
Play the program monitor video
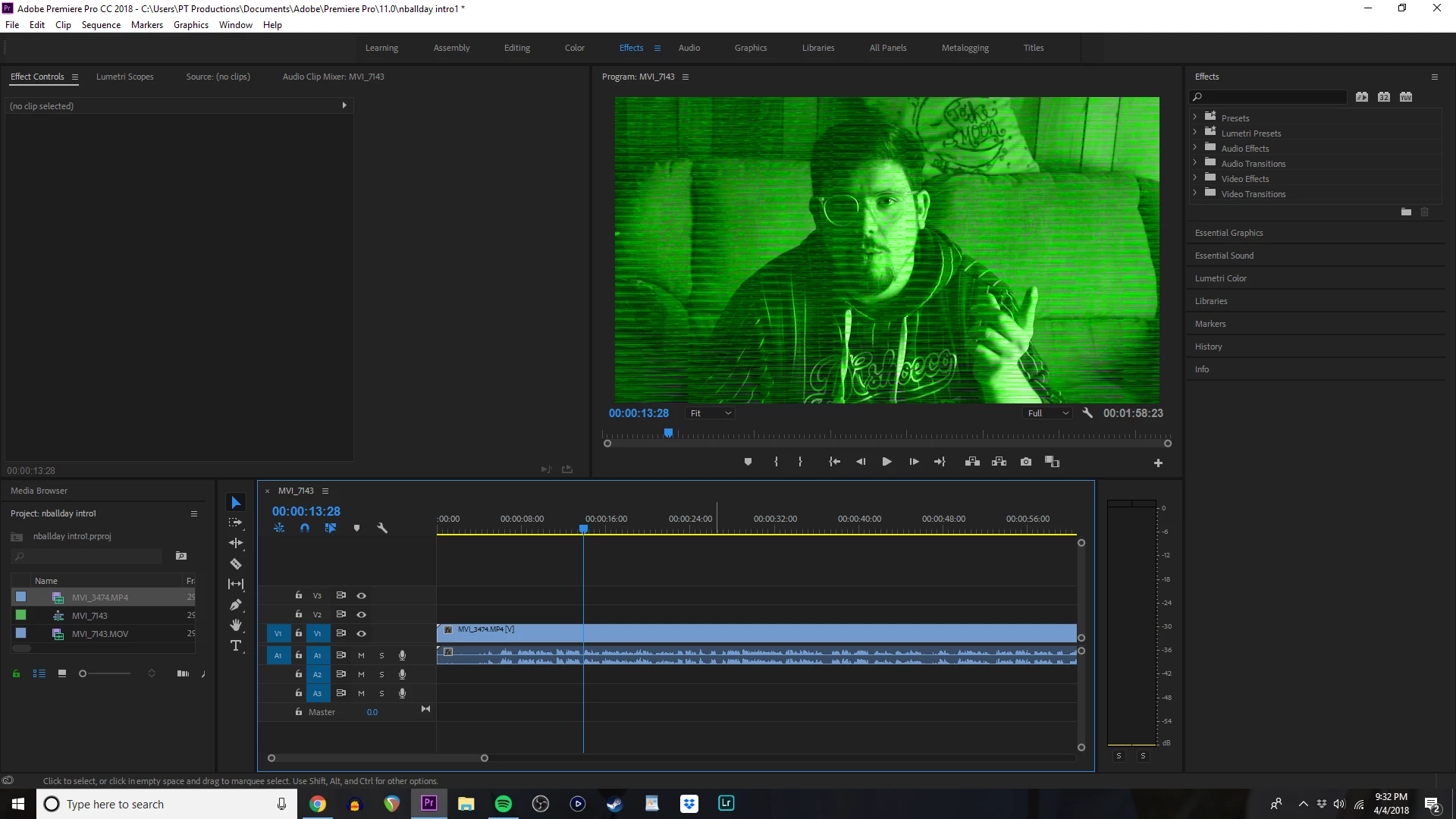(886, 462)
